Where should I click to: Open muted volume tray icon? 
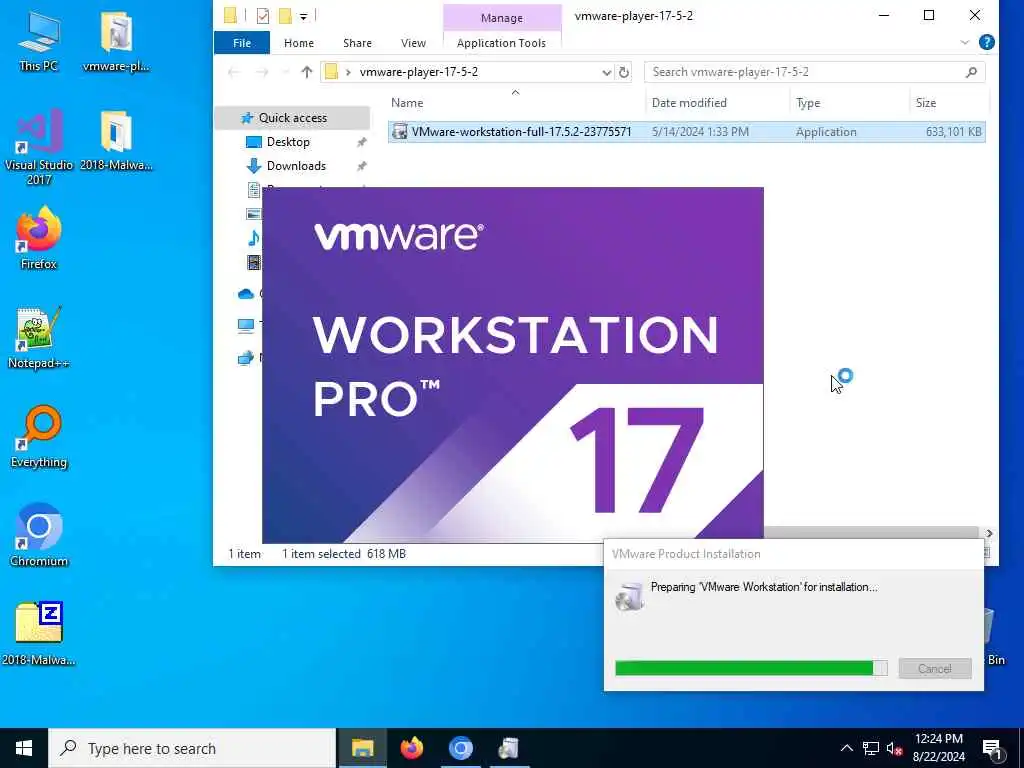coord(895,748)
